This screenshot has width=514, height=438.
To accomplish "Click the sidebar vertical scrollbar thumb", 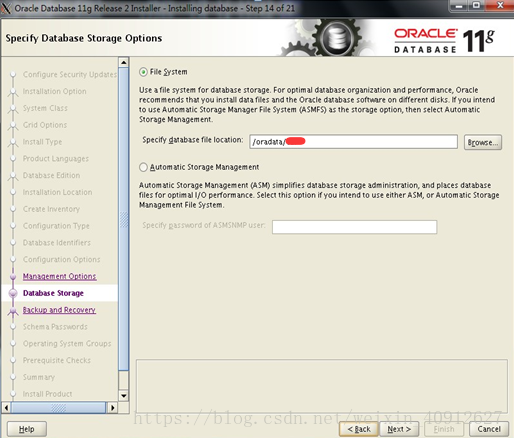I will pyautogui.click(x=124, y=219).
